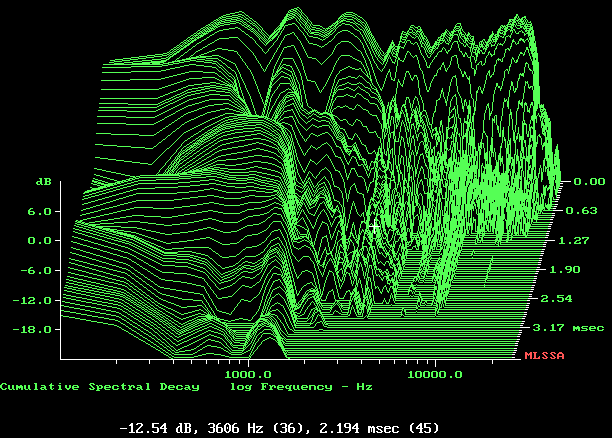Click the 10000.0 frequency axis label
The image size is (612, 438).
coord(435,375)
